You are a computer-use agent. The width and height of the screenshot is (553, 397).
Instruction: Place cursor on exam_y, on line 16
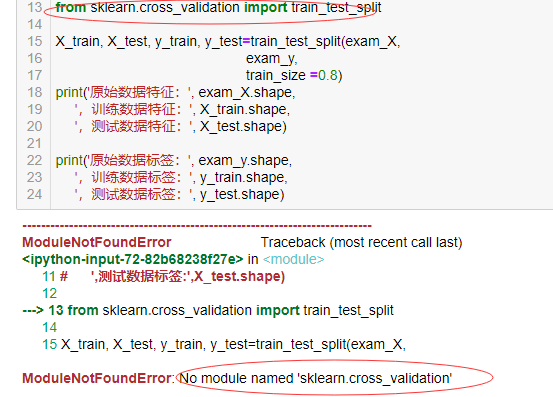pyautogui.click(x=272, y=59)
